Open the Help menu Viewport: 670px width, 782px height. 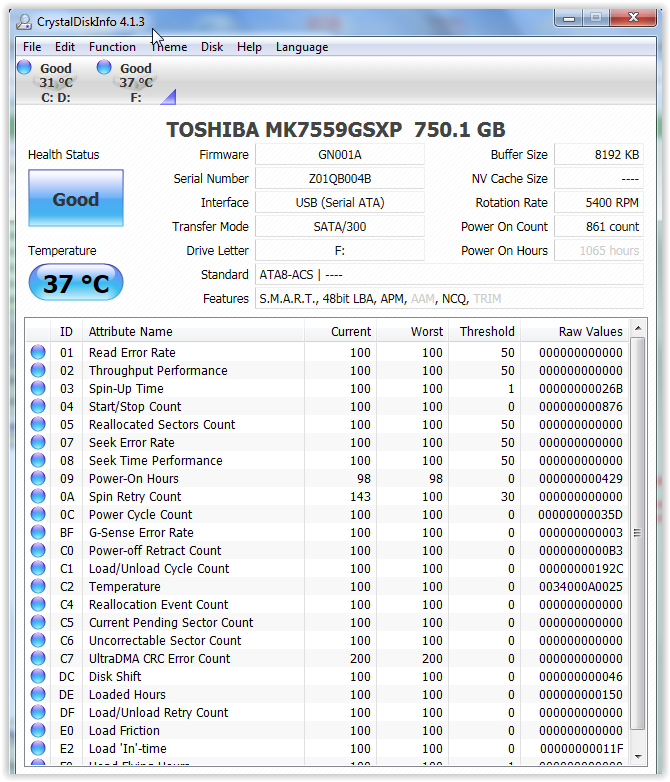[x=249, y=47]
